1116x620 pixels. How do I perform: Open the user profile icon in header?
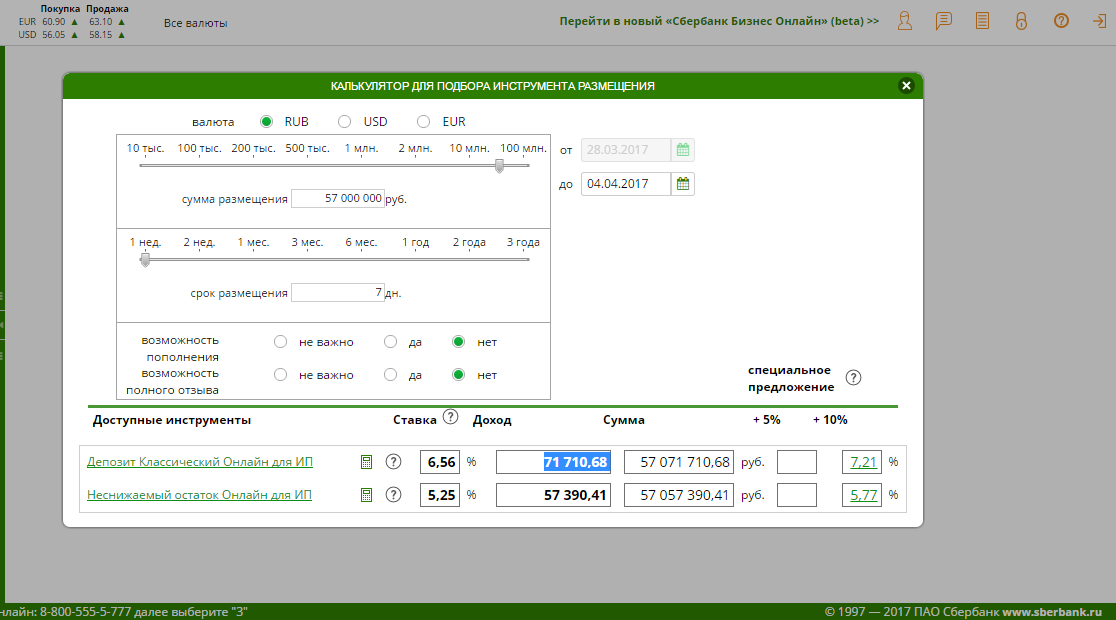tap(905, 21)
